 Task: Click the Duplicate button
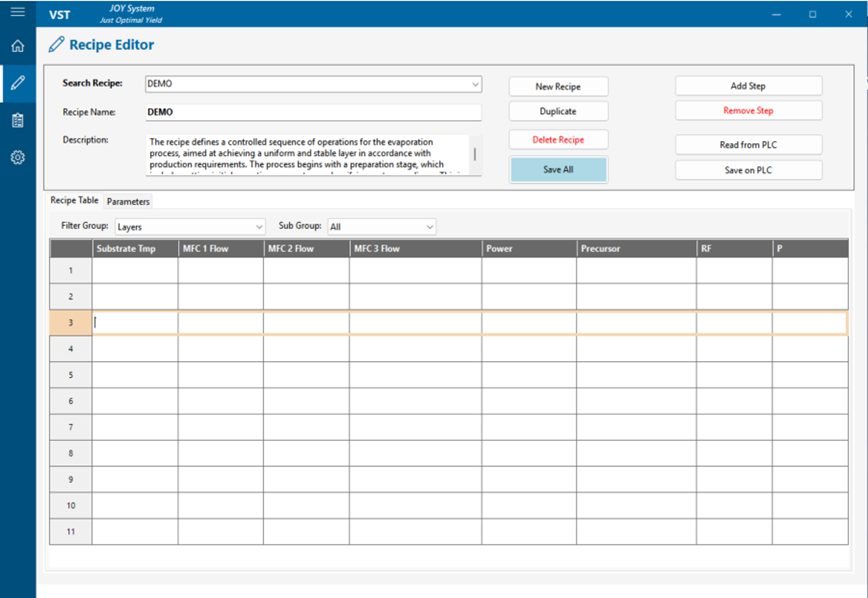click(x=558, y=111)
